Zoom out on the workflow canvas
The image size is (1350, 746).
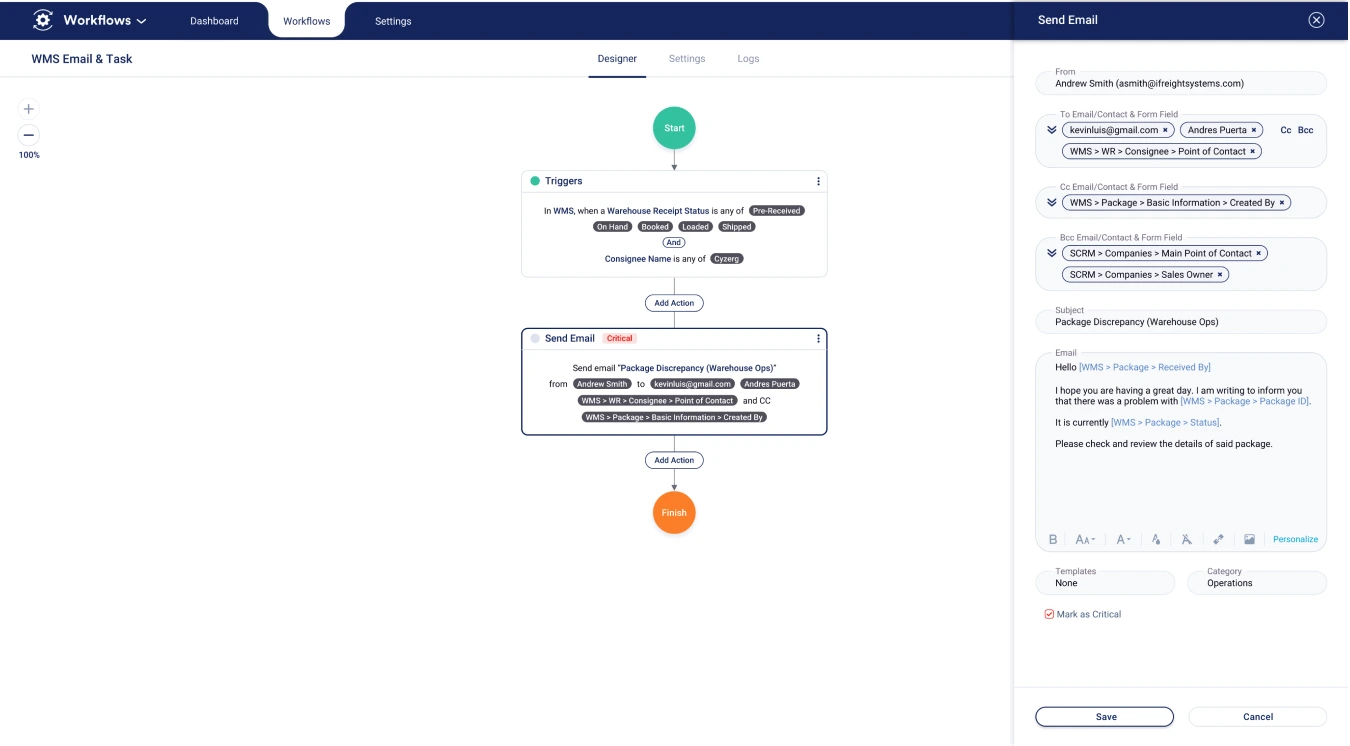point(29,135)
